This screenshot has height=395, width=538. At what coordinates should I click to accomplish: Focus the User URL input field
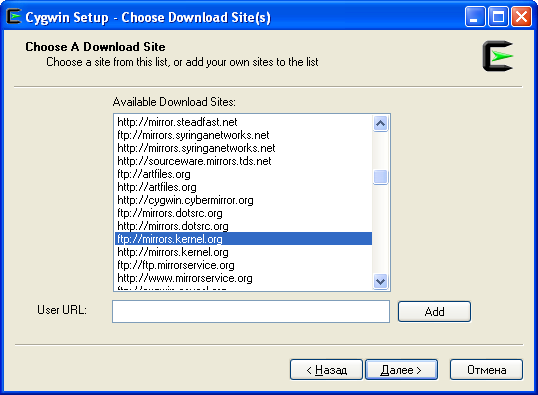tap(251, 312)
